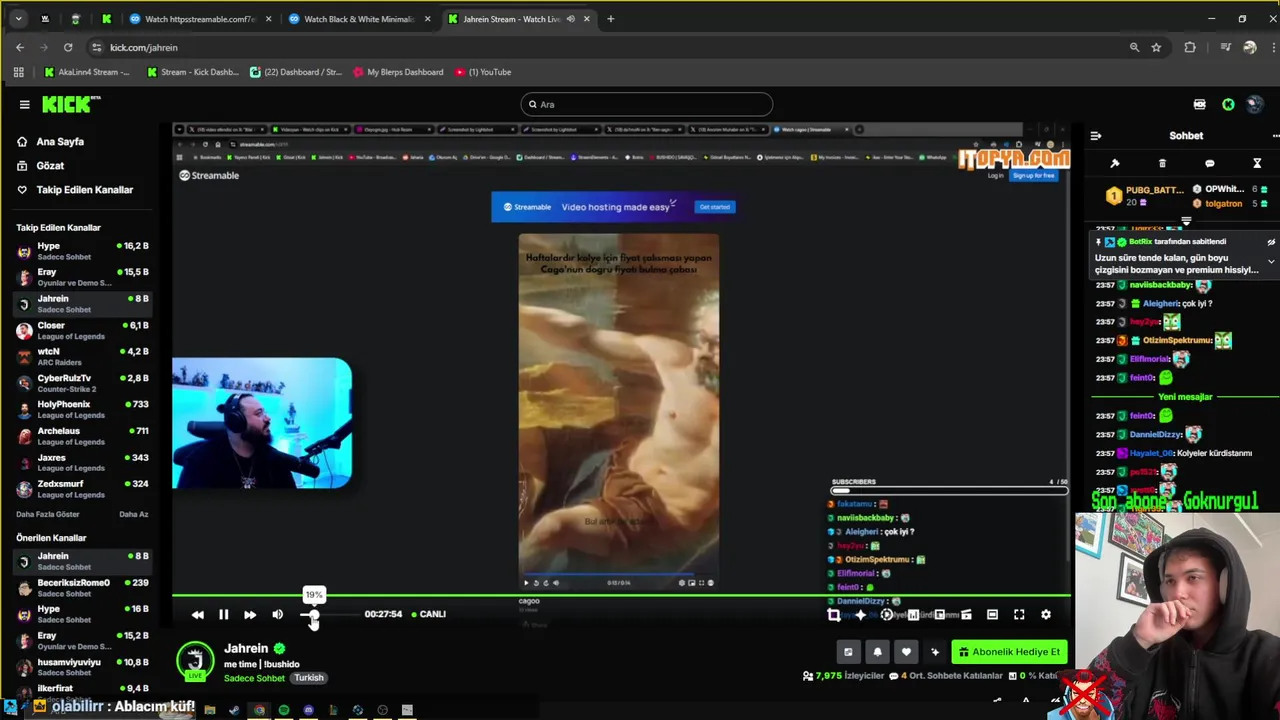Open the Kick wallet icon in header
1280x720 pixels.
pyautogui.click(x=1200, y=104)
